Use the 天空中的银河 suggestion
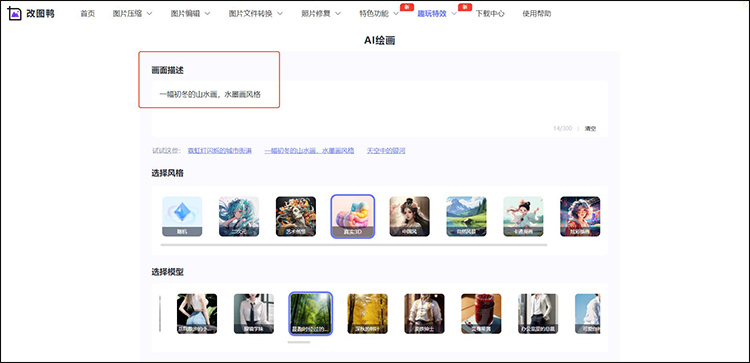The width and height of the screenshot is (750, 363). pyautogui.click(x=386, y=151)
